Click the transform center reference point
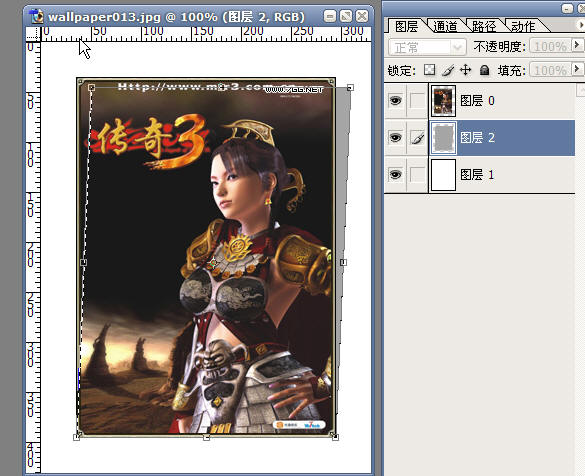This screenshot has height=476, width=585. 213,263
